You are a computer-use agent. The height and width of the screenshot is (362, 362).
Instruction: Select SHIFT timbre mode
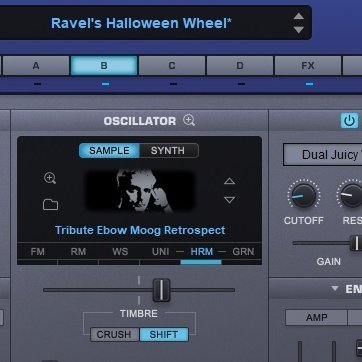pos(164,334)
